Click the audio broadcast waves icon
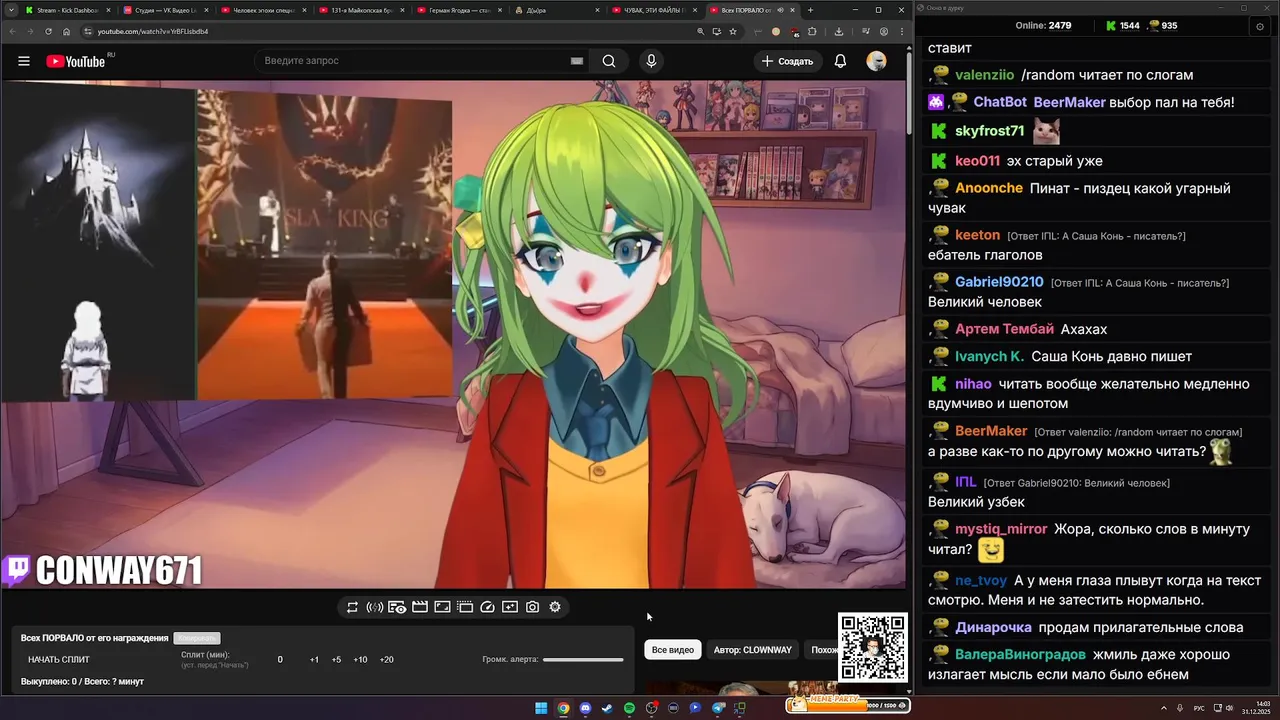The width and height of the screenshot is (1280, 720). point(375,607)
